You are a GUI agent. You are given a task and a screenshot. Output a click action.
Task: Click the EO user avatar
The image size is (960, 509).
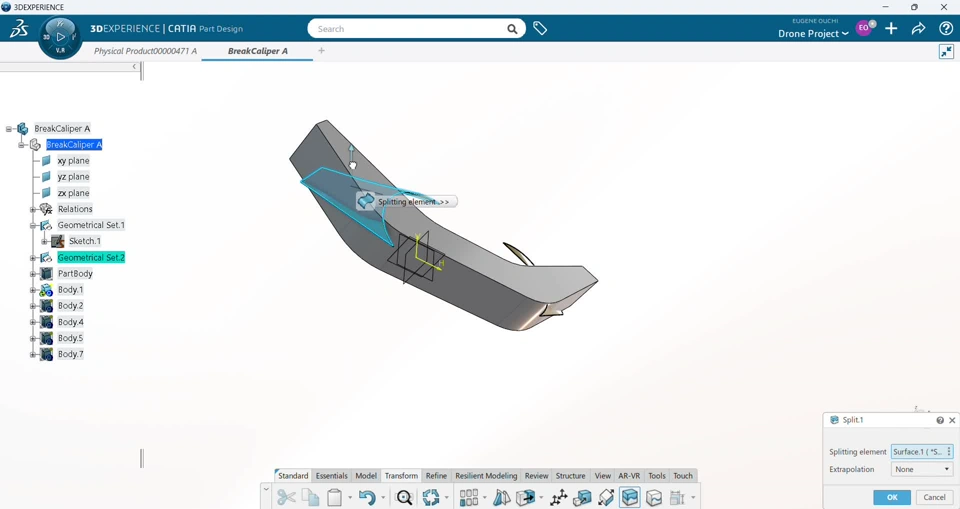863,28
